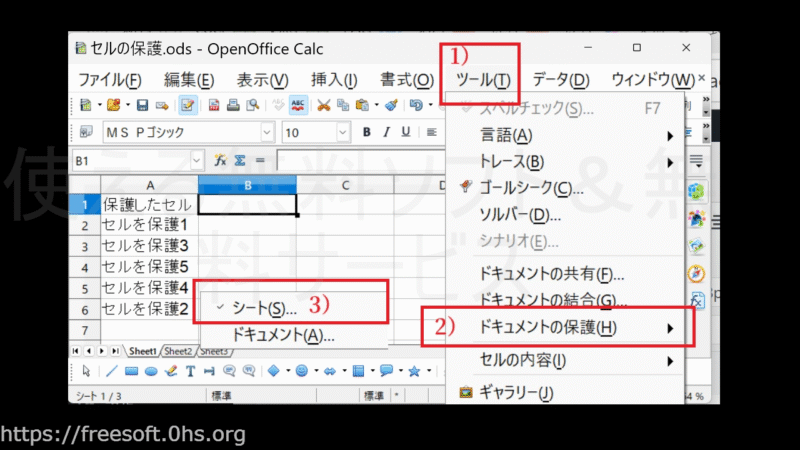Screen dimensions: 800x450
Task: Click the Format Paintbrush icon
Action: [391, 105]
